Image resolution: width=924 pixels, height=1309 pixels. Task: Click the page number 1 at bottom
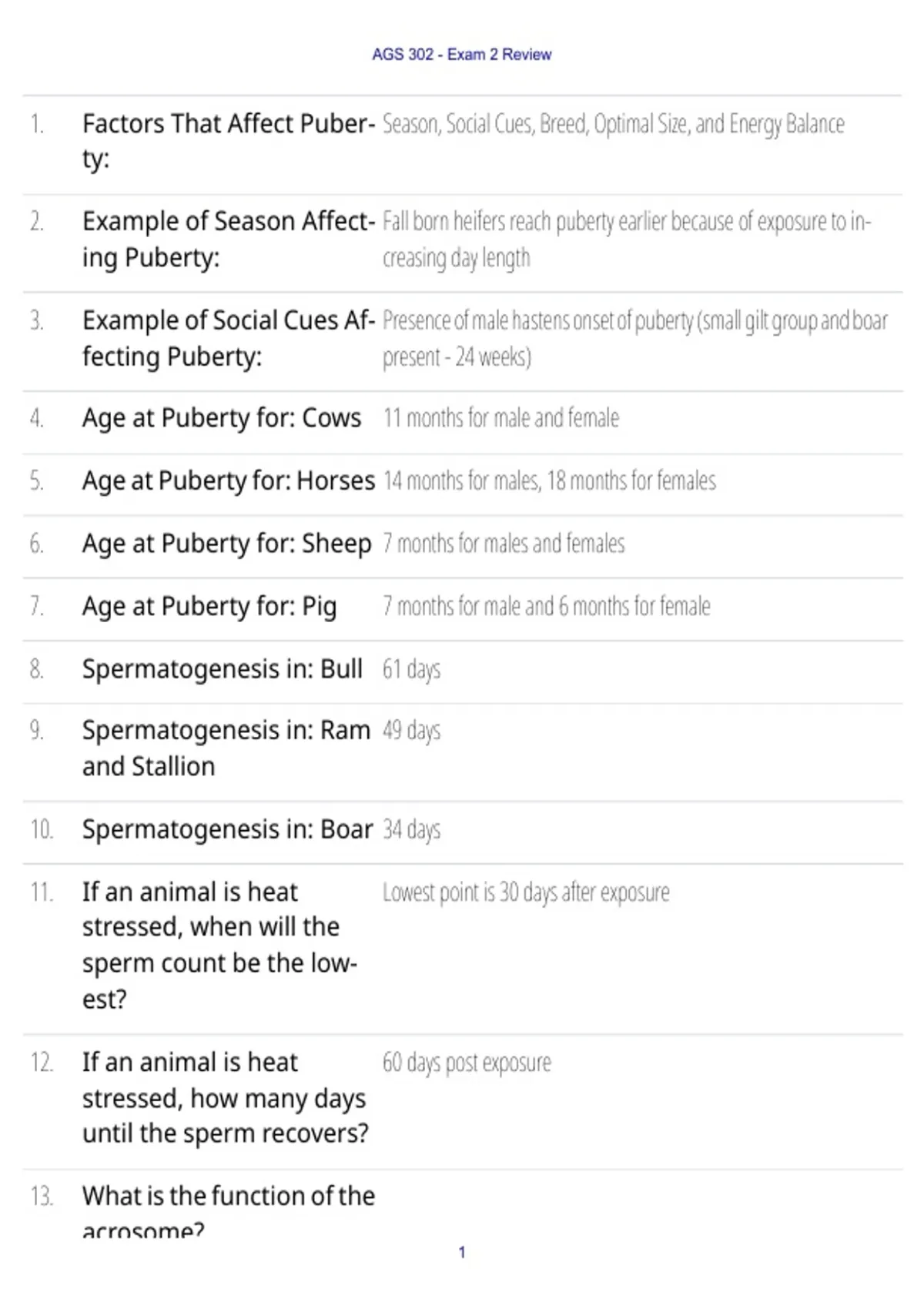[x=462, y=1252]
